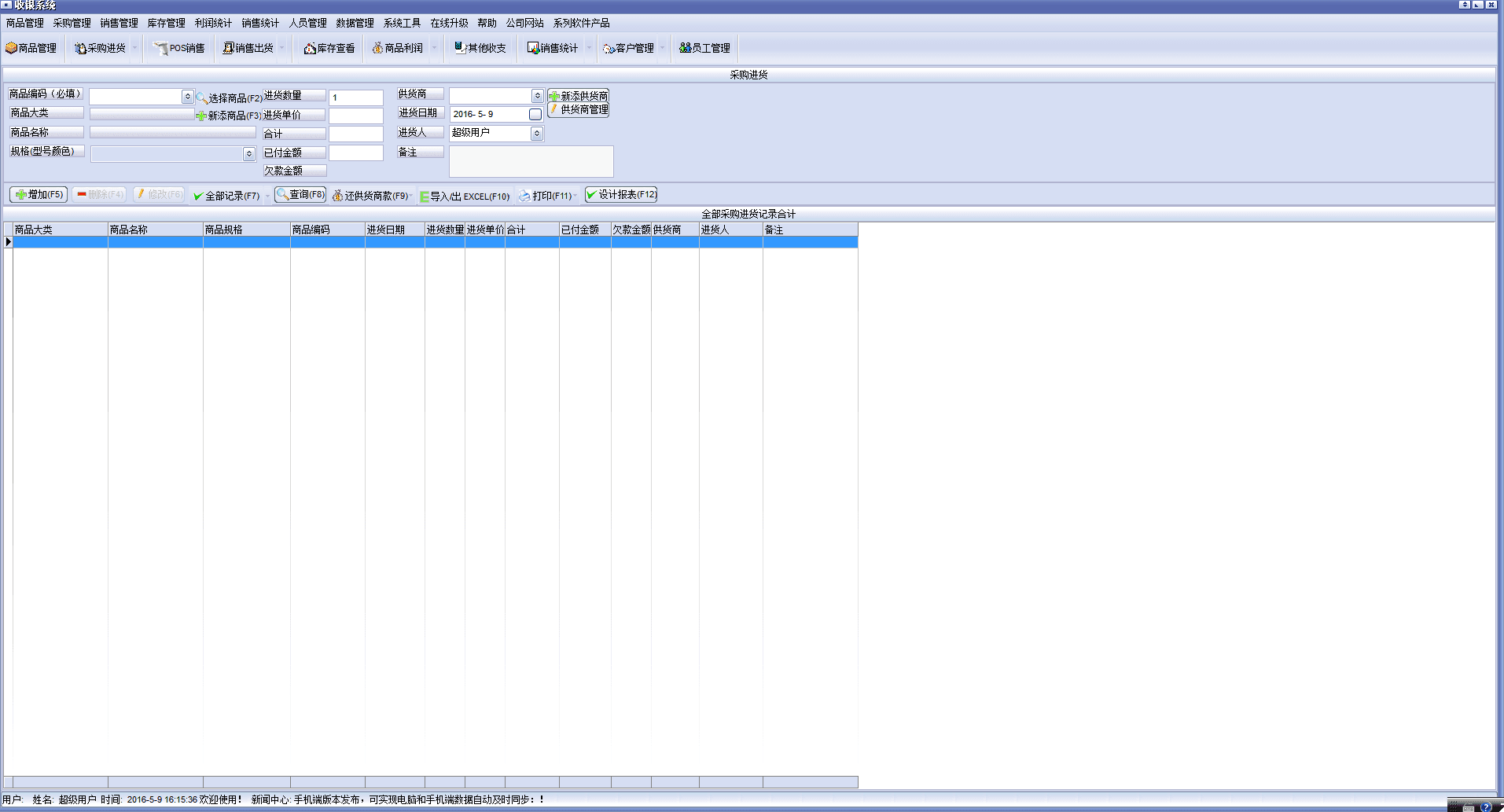
Task: Click the 选择商品(F2) magnifier icon
Action: click(202, 98)
